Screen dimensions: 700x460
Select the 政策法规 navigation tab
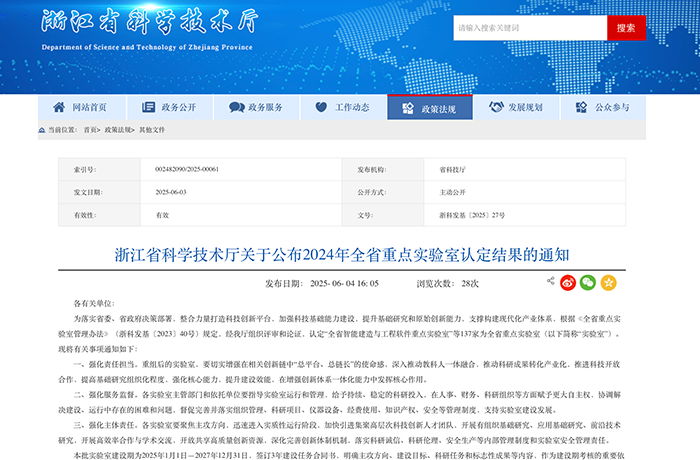pos(430,108)
